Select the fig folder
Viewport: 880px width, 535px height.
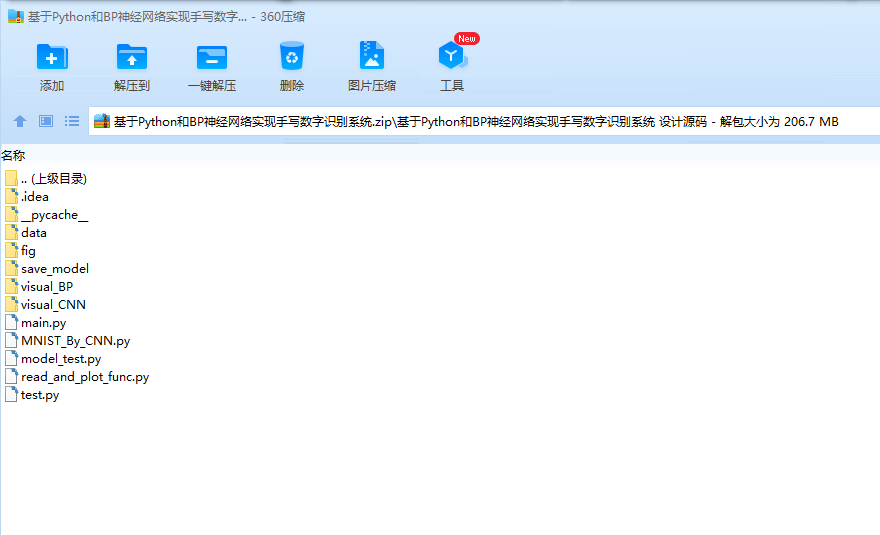tap(20, 250)
